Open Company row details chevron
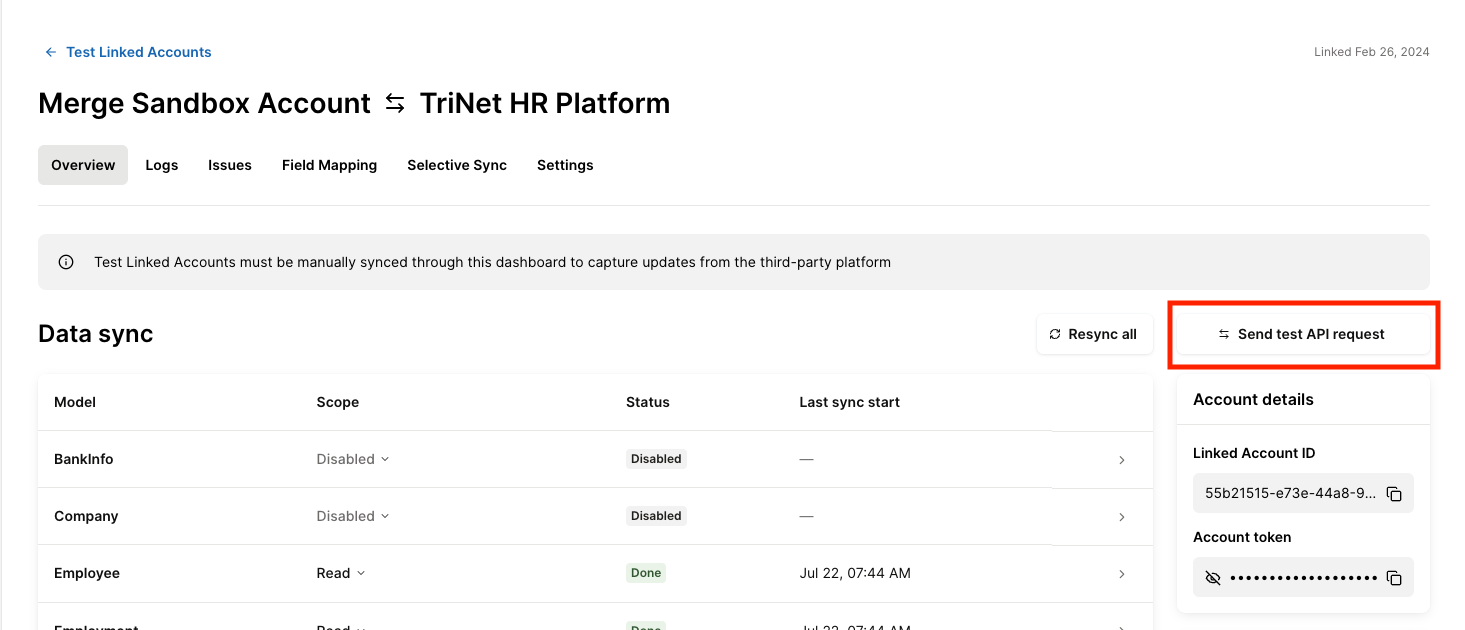The image size is (1465, 630). [x=1121, y=517]
